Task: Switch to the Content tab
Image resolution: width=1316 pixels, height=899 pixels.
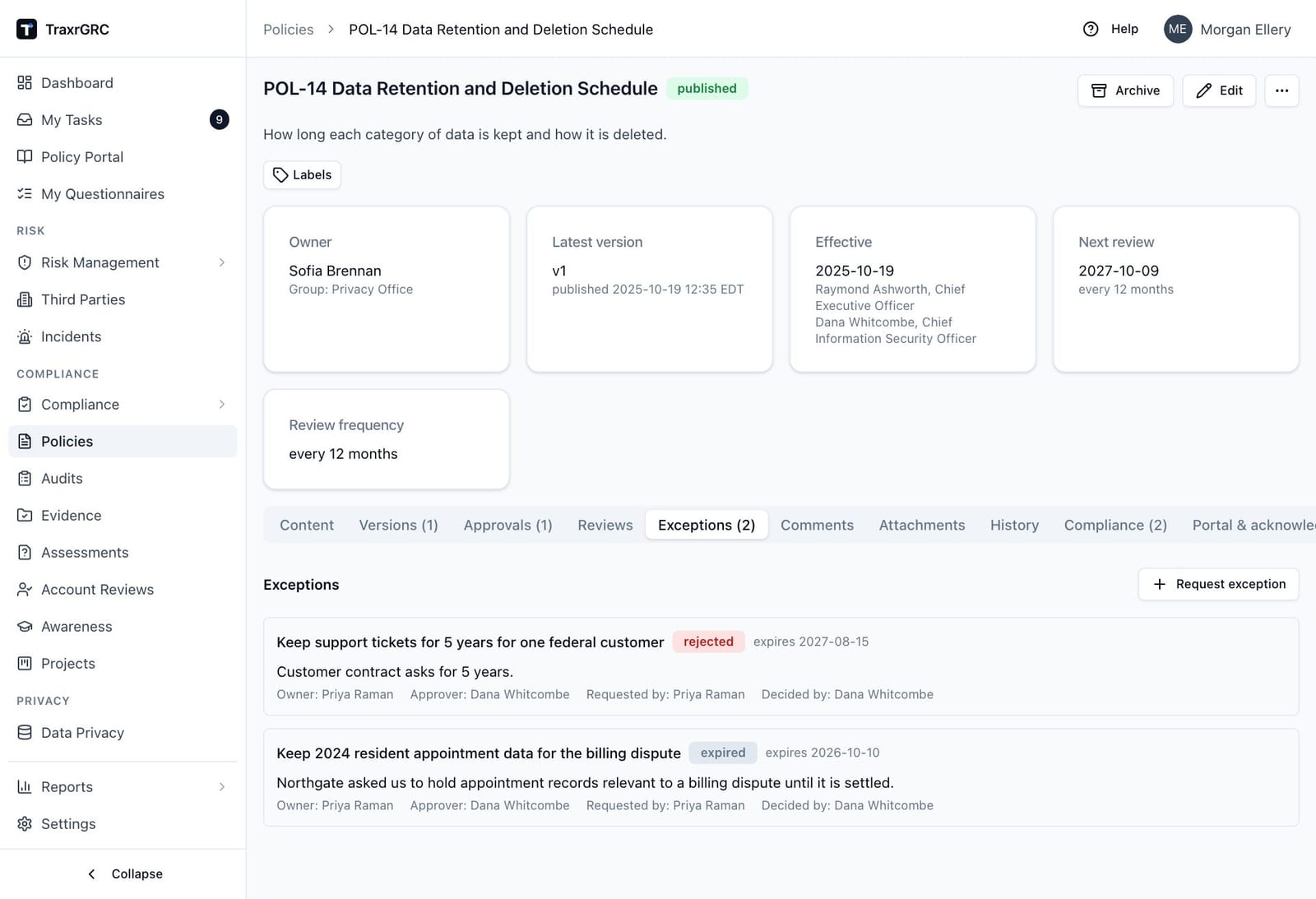Action: 307,525
